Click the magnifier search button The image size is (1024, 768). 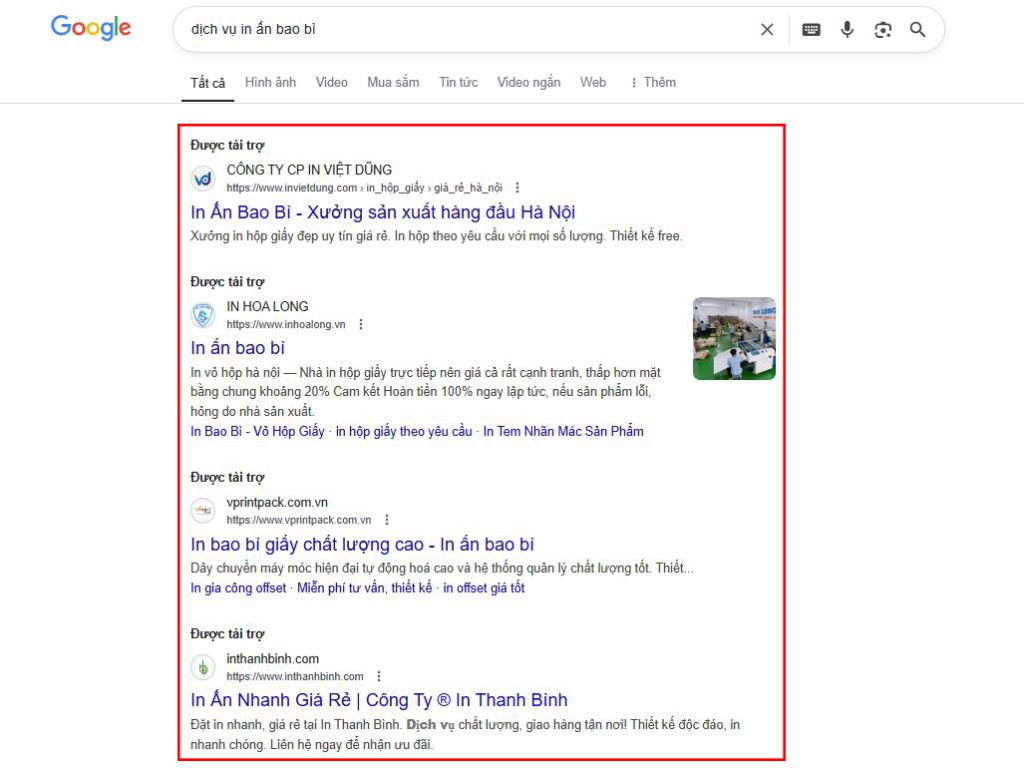point(918,29)
